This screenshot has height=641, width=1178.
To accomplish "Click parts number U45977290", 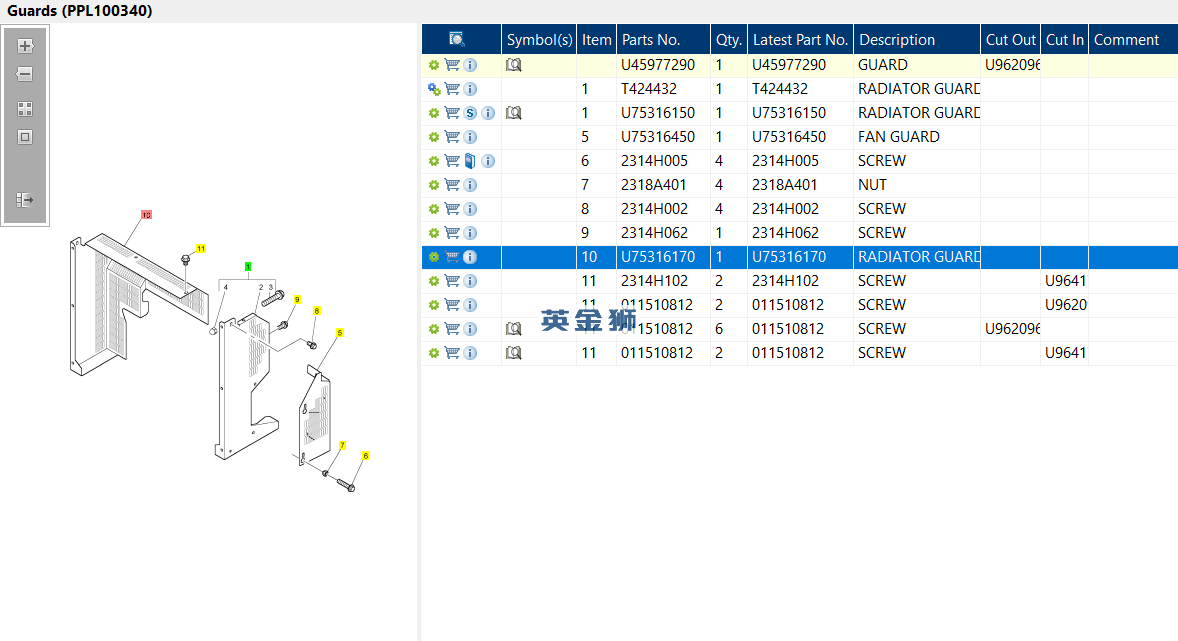I will click(x=658, y=65).
